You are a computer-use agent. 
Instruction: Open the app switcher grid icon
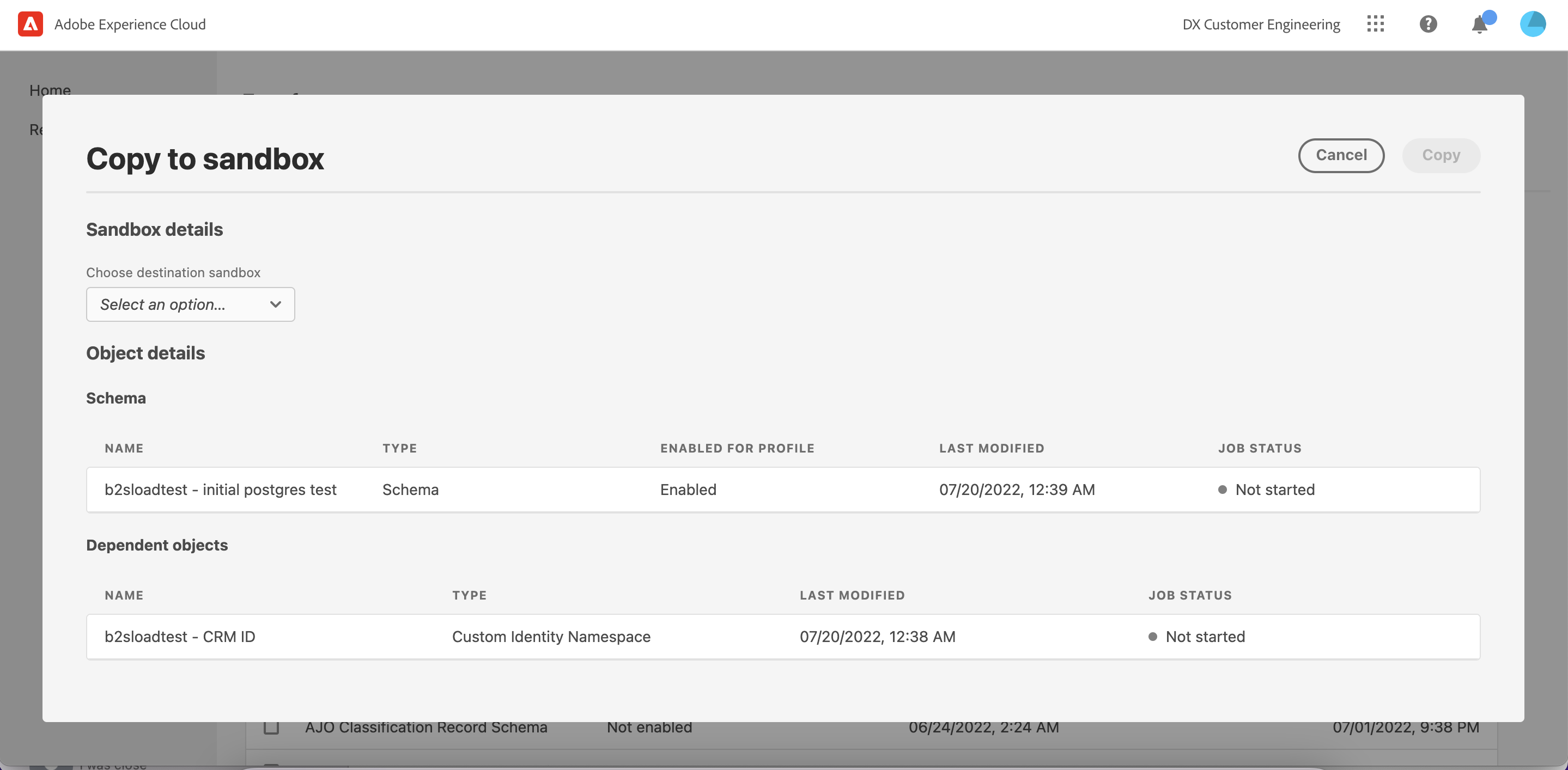click(x=1375, y=25)
